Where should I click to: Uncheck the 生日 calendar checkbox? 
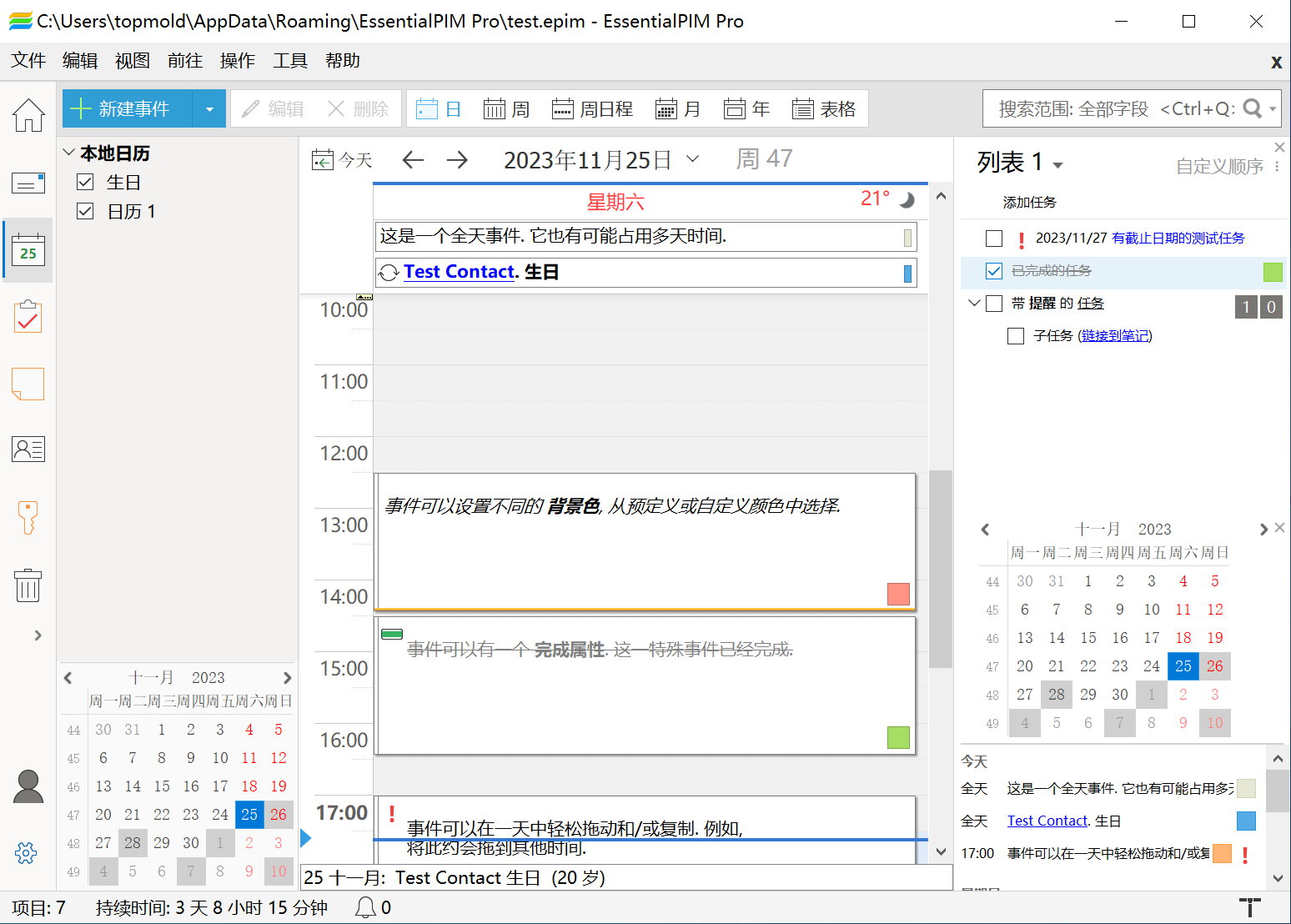pyautogui.click(x=85, y=182)
